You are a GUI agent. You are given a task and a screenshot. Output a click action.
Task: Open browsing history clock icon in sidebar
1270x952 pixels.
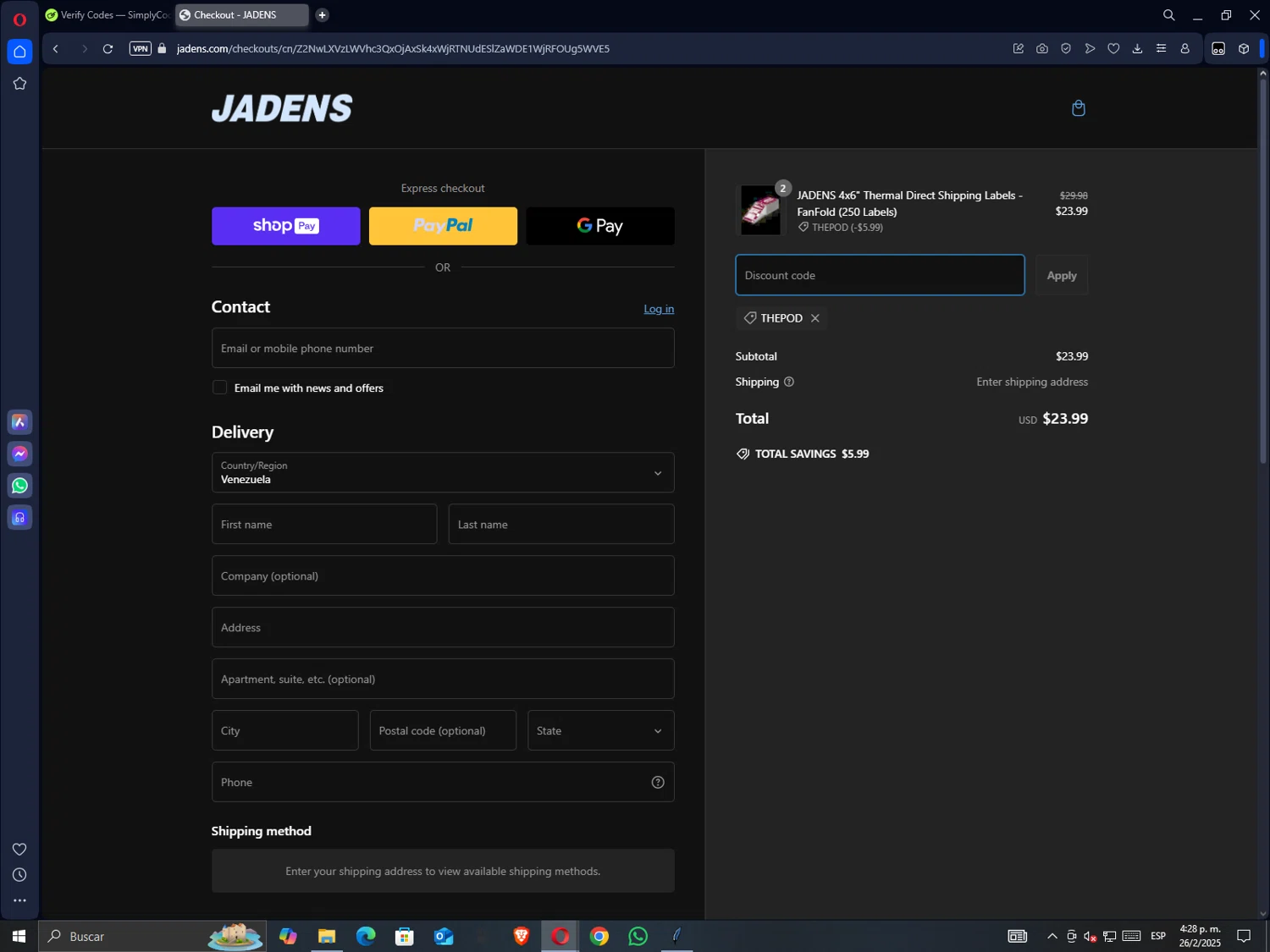pos(19,875)
